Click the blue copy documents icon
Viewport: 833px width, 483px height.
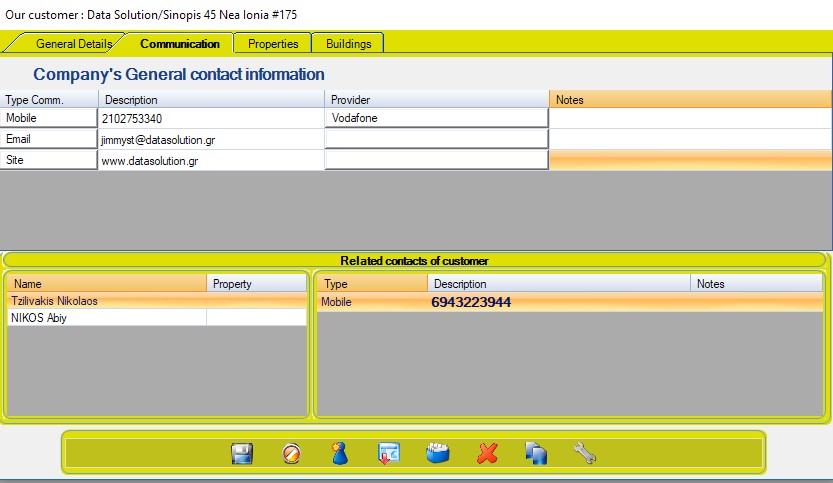[x=536, y=454]
